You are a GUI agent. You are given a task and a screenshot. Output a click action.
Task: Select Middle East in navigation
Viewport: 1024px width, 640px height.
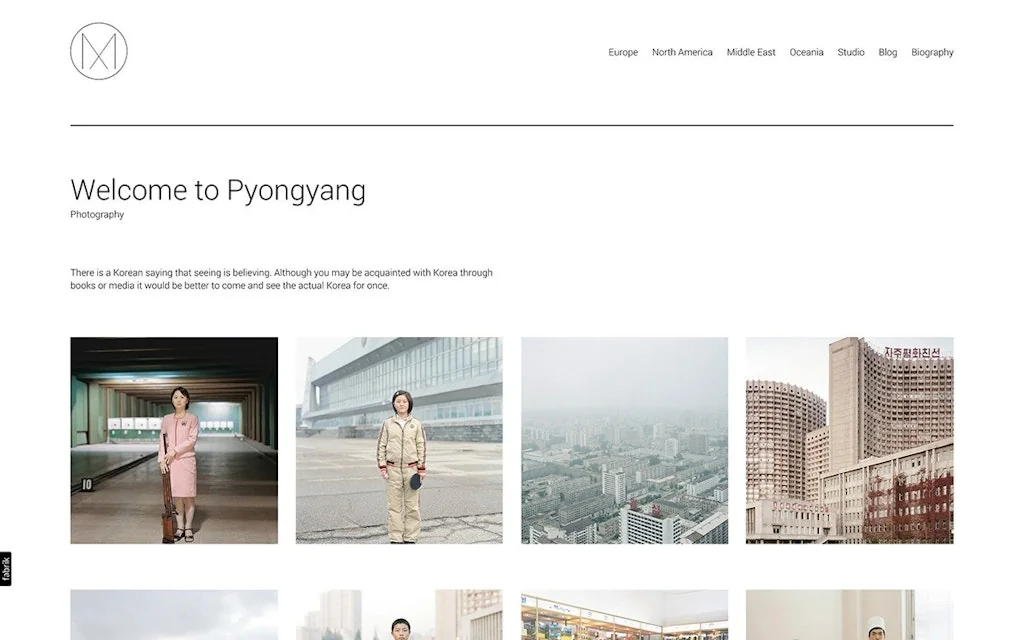coord(751,52)
